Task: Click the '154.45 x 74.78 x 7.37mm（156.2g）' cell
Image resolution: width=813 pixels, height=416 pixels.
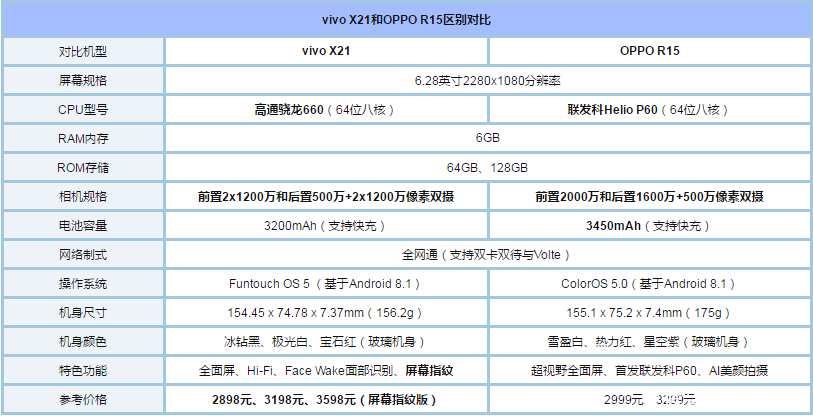Action: pos(326,313)
